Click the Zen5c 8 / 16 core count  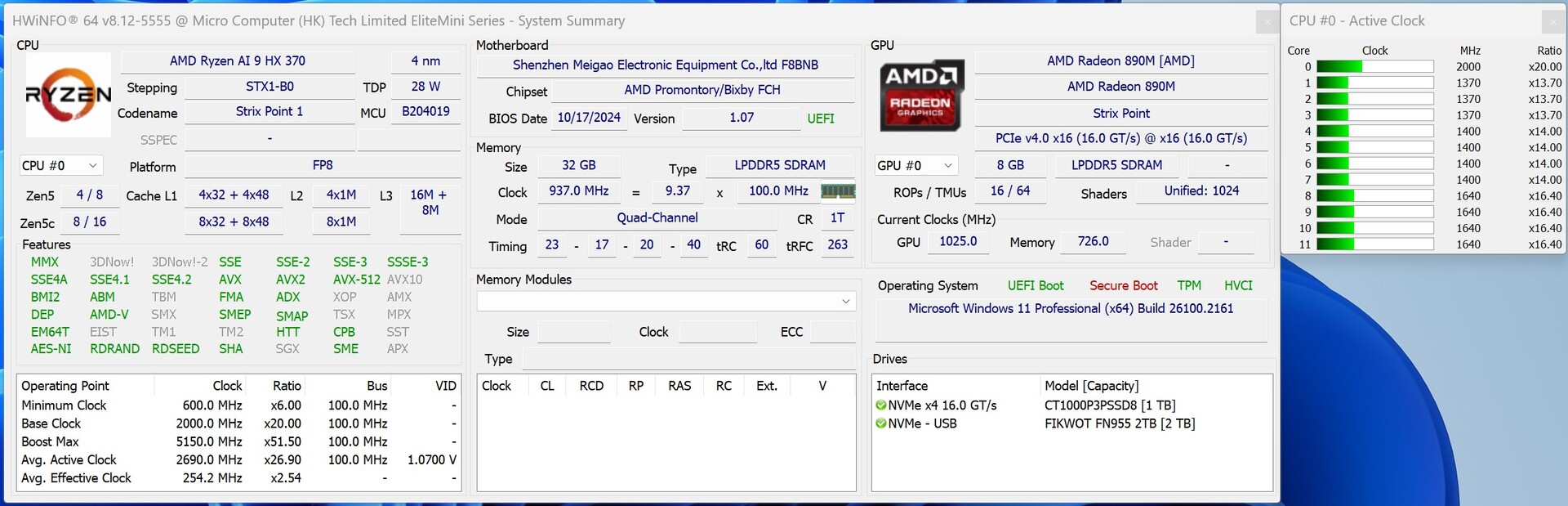click(90, 222)
